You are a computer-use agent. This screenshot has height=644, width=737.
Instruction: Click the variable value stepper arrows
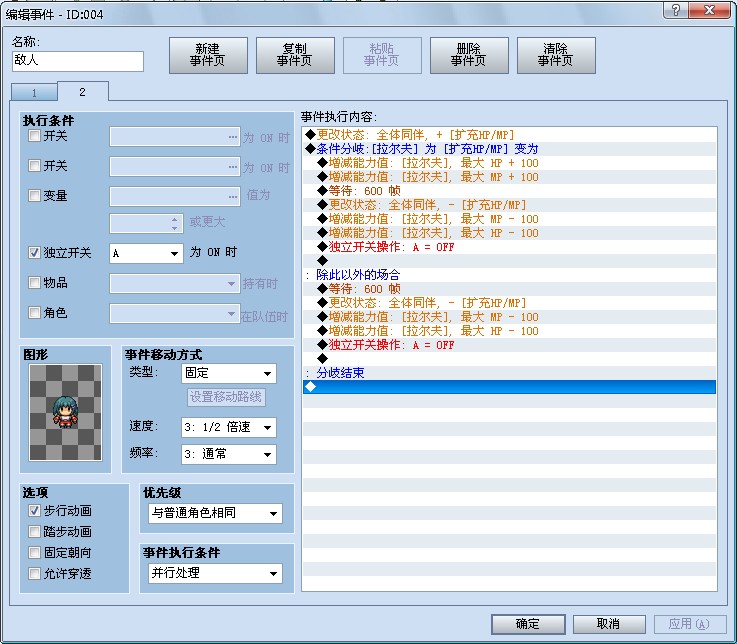174,224
